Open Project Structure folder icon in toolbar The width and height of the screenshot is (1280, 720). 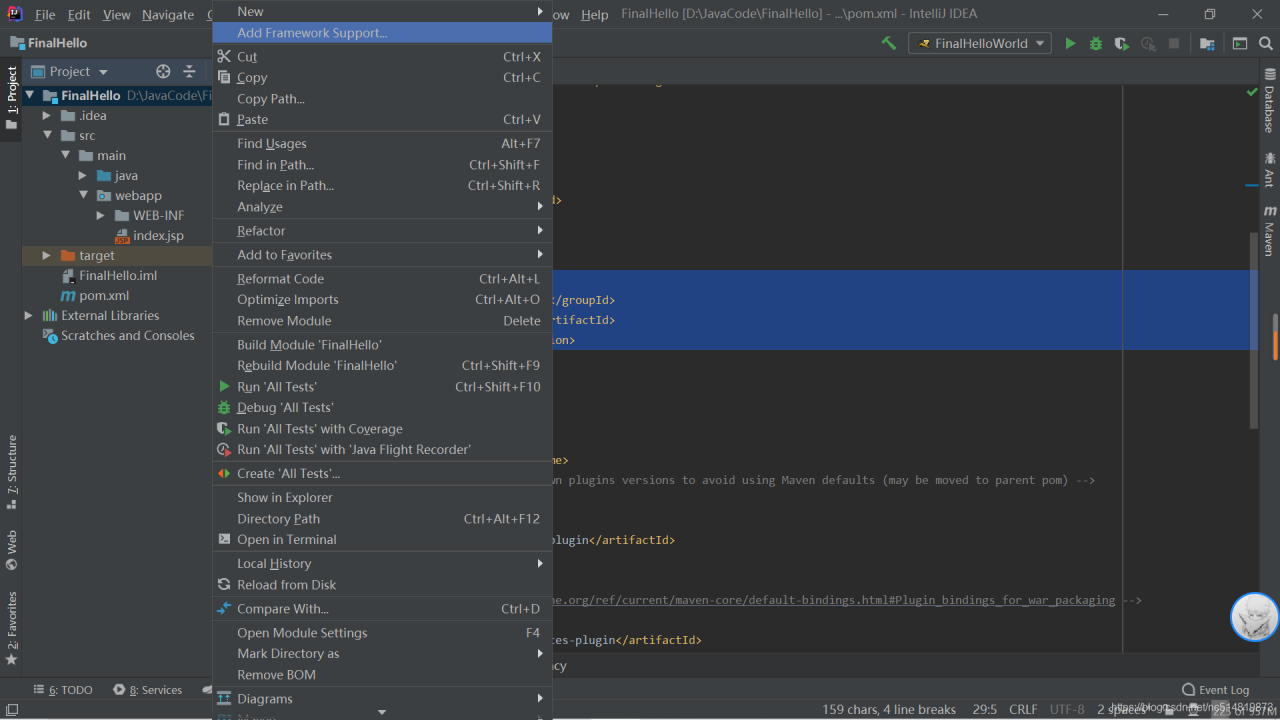point(1207,43)
